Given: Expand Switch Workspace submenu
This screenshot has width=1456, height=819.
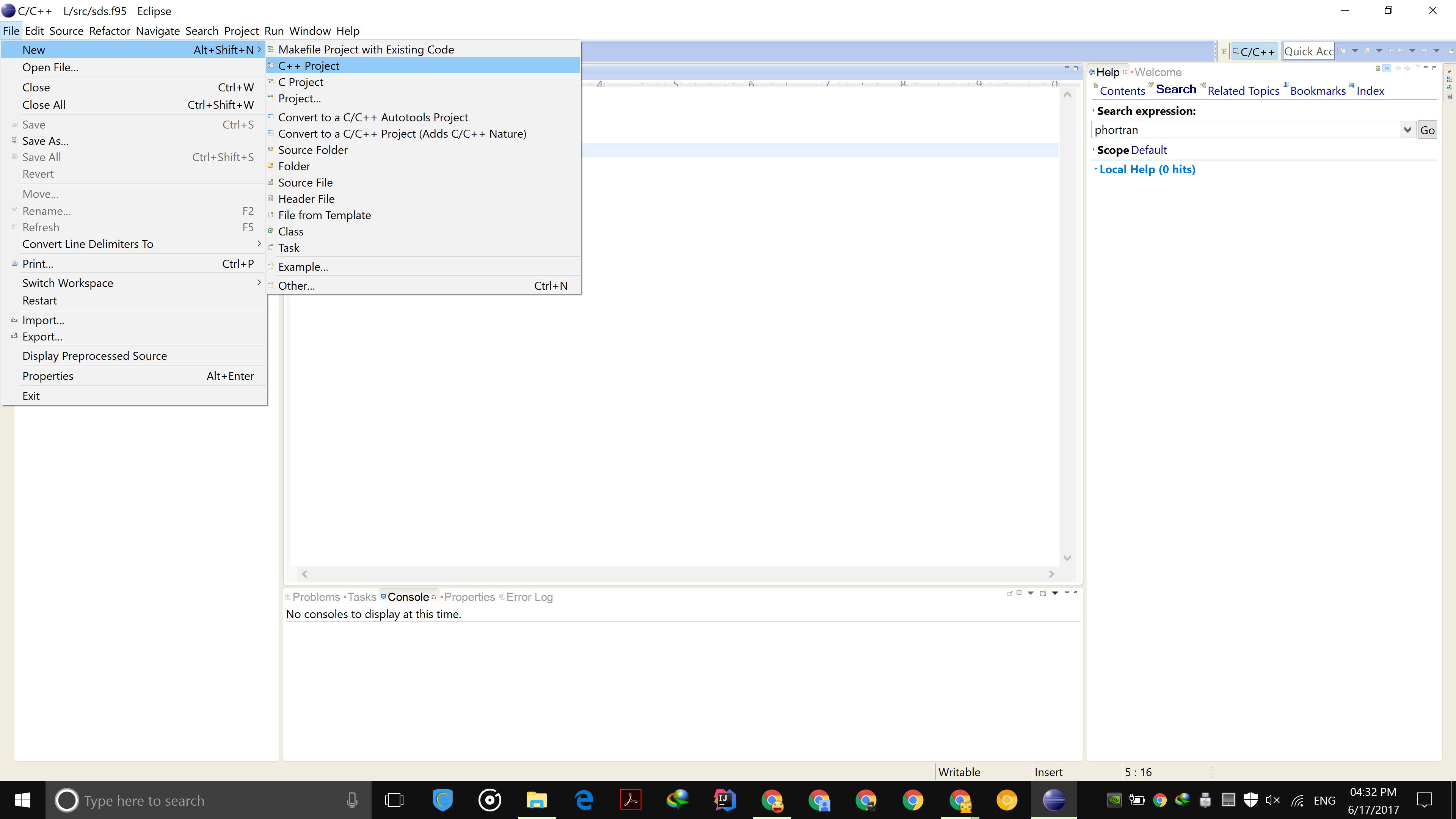Looking at the screenshot, I should tap(134, 282).
